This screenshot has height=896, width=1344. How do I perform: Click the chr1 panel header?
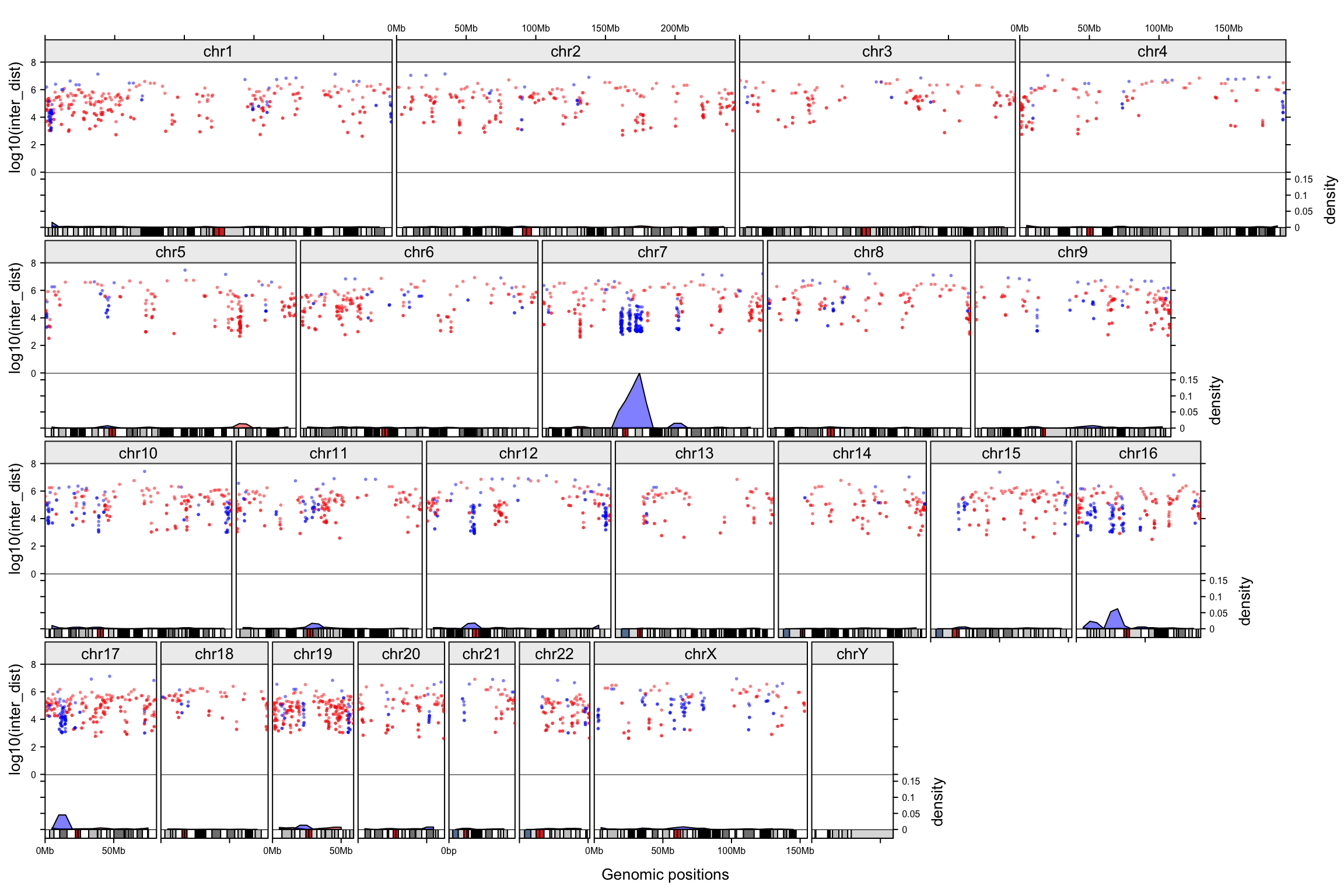tap(218, 51)
